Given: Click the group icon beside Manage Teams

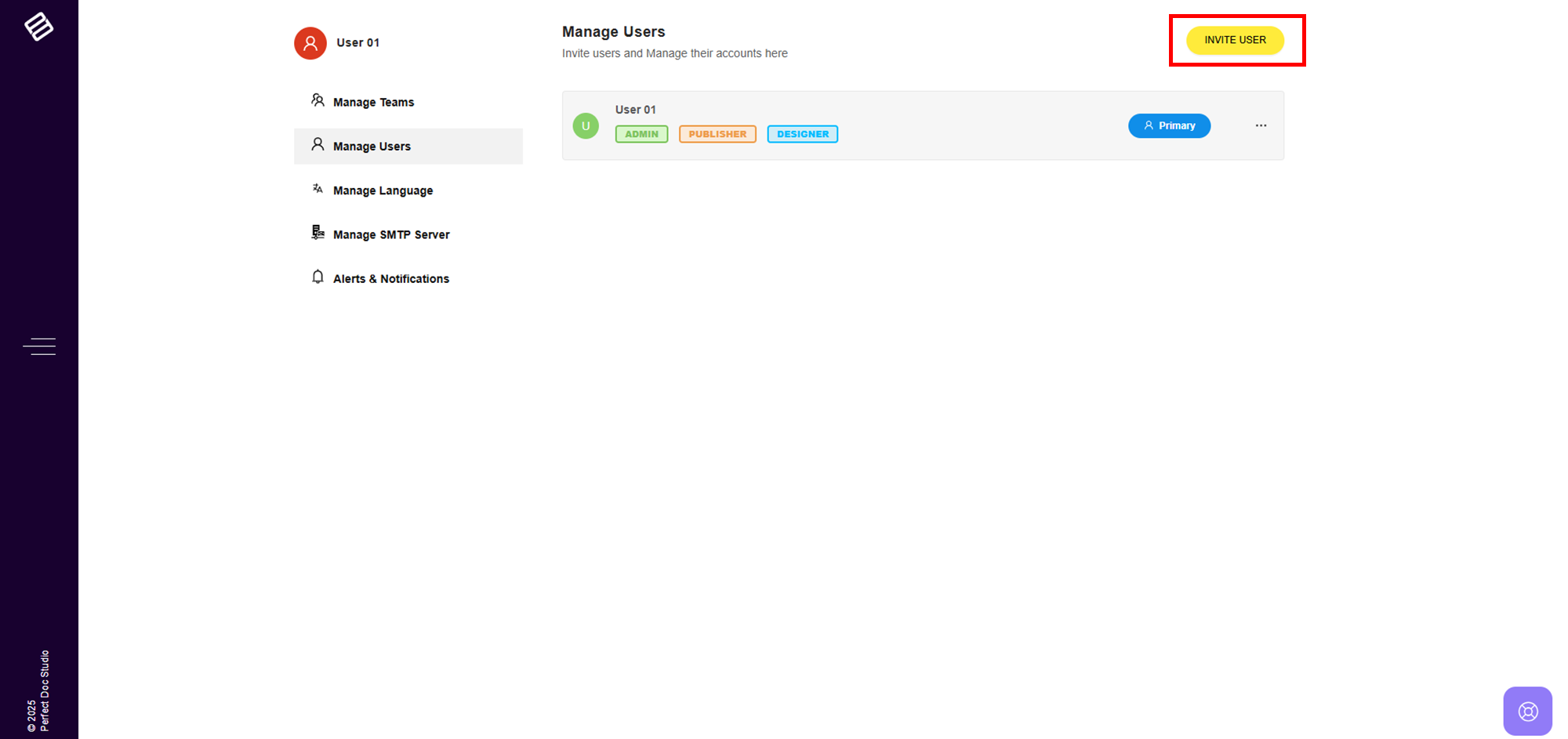Looking at the screenshot, I should pyautogui.click(x=318, y=100).
